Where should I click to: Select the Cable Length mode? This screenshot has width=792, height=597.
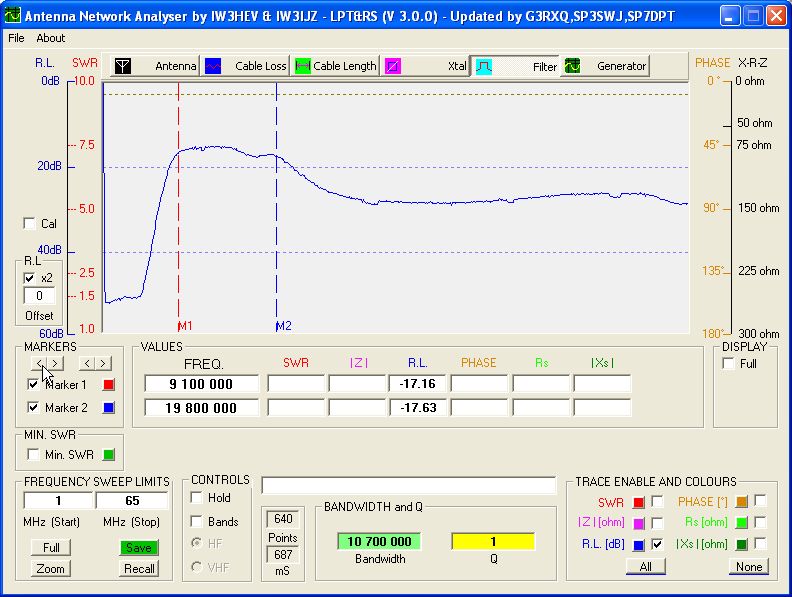(x=335, y=66)
